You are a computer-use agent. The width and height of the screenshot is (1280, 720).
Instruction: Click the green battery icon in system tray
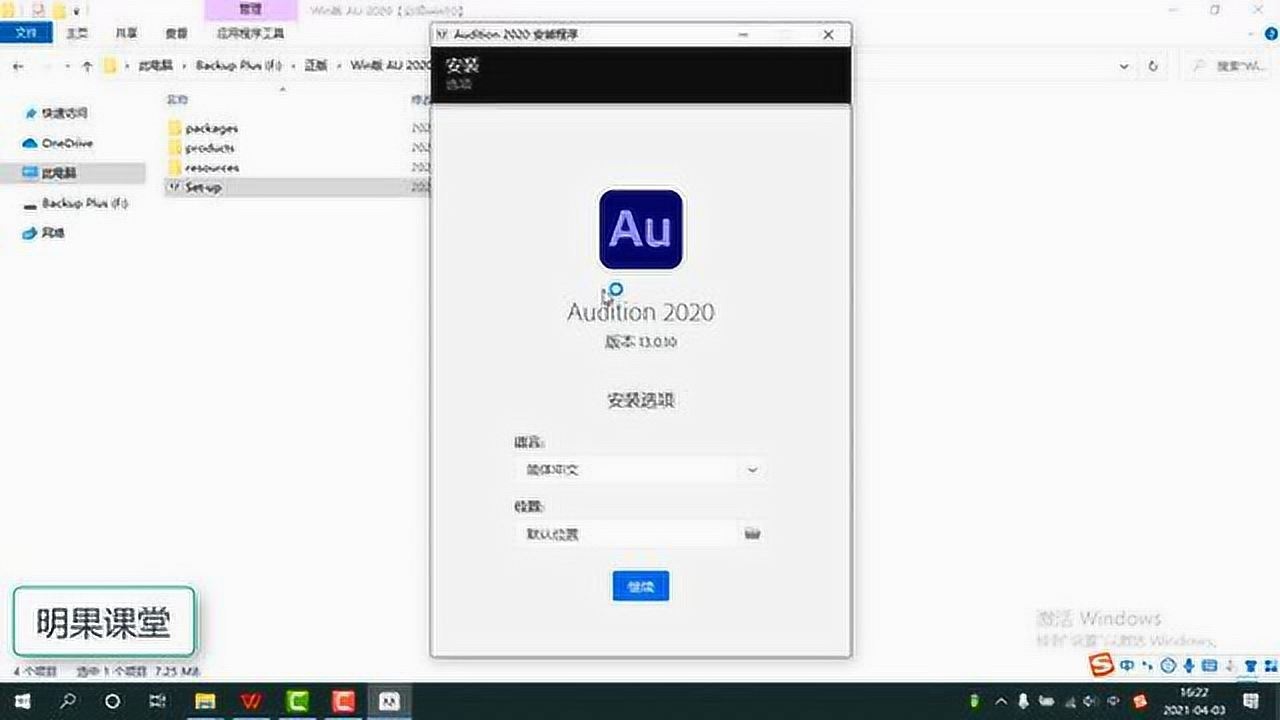(x=976, y=701)
